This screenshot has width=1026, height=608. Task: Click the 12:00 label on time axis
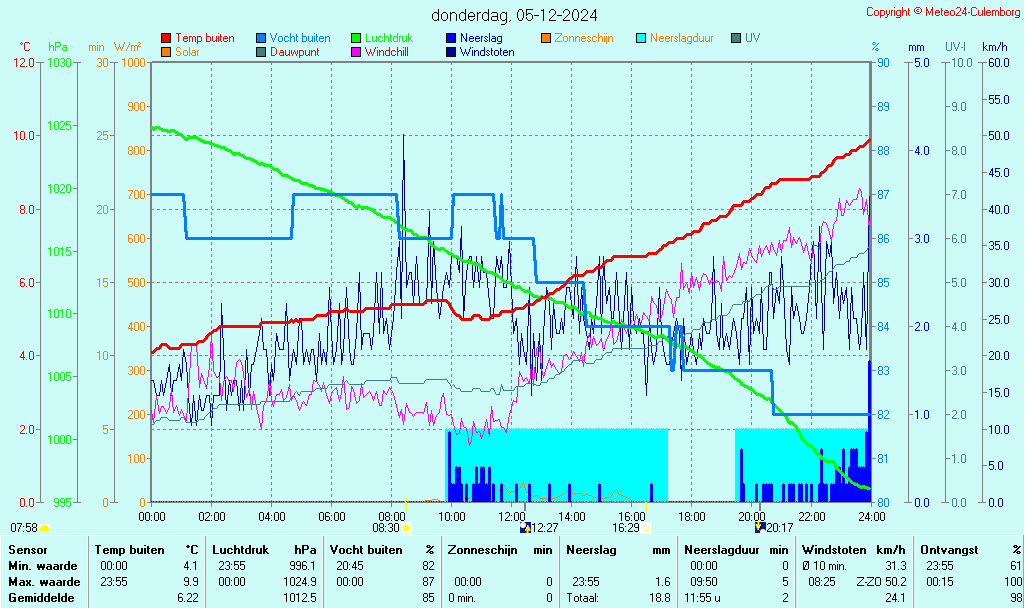click(512, 516)
